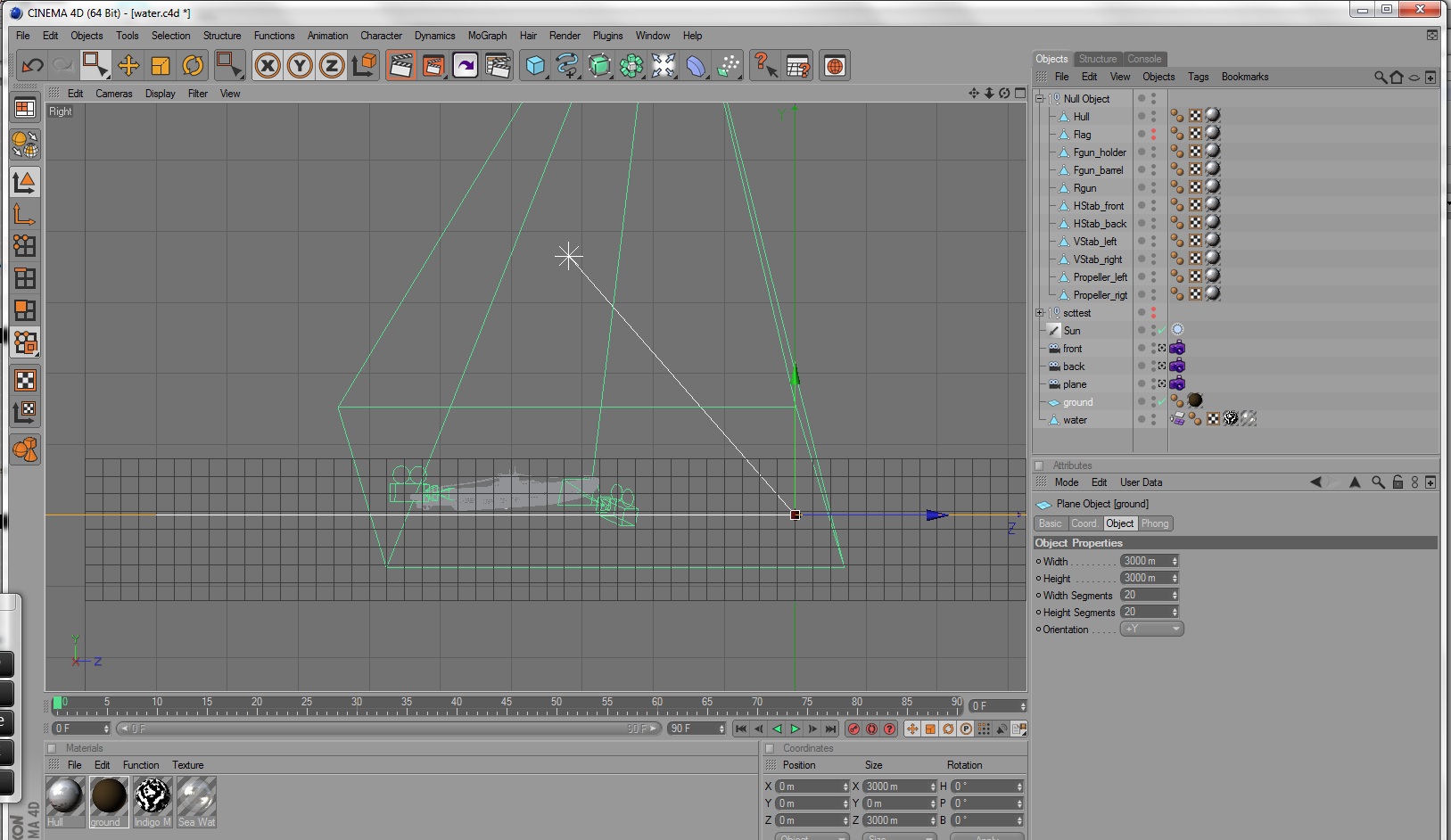1451x840 pixels.
Task: Open viewport Cameras menu
Action: tap(114, 94)
